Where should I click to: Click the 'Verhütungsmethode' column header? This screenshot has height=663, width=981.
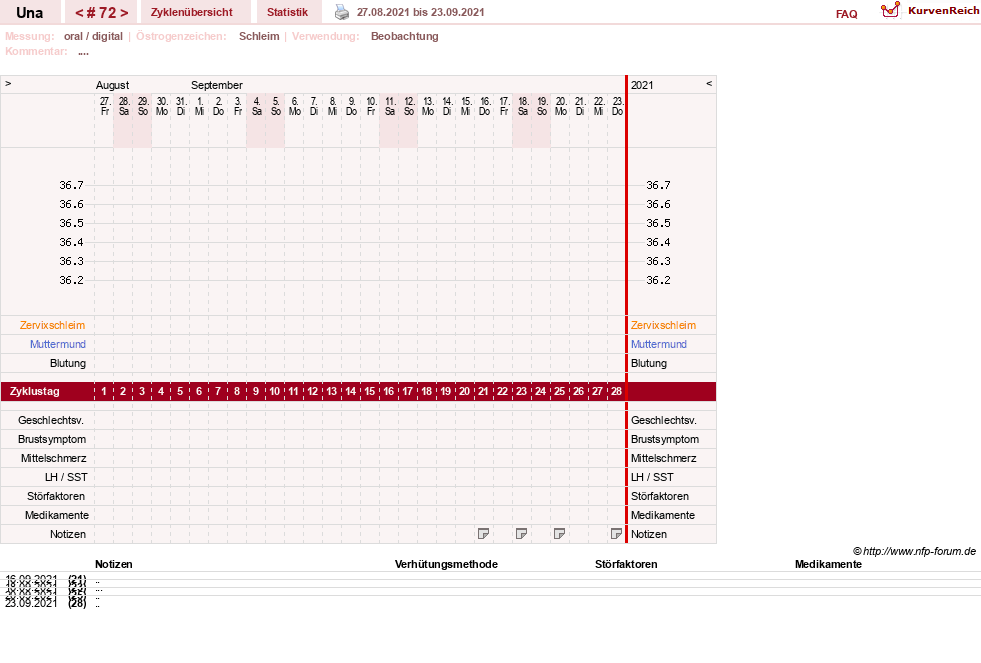tap(446, 564)
